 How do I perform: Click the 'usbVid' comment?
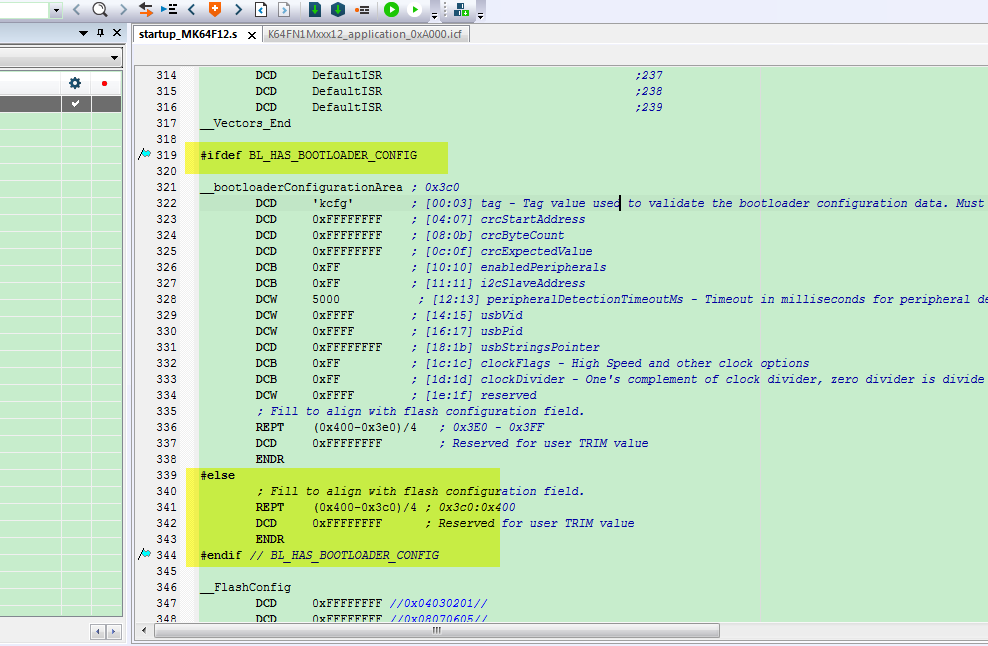click(x=502, y=315)
